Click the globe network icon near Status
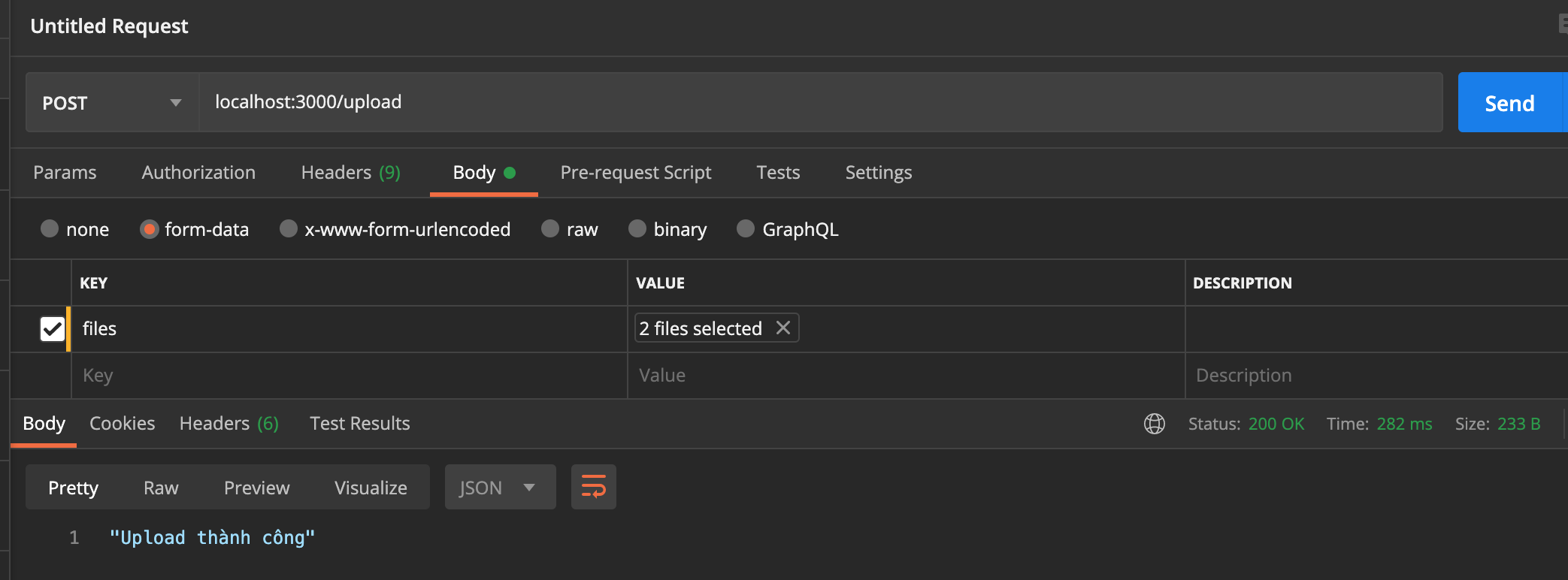Screen dimensions: 1568x580 point(1155,424)
